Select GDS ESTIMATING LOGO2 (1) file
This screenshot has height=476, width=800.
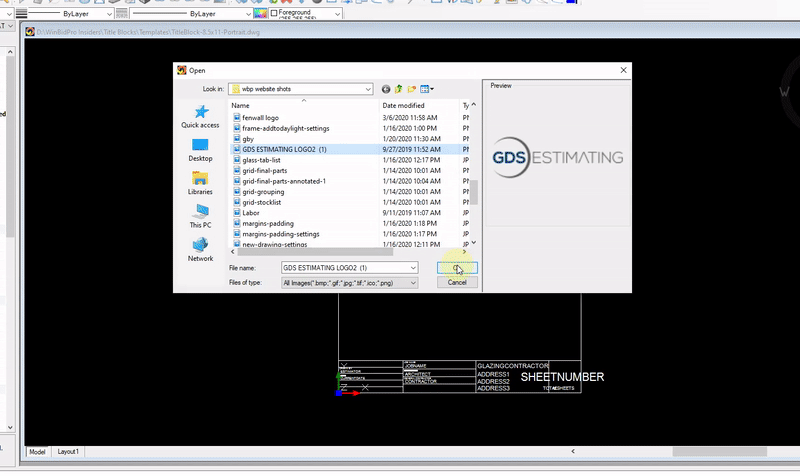click(284, 149)
